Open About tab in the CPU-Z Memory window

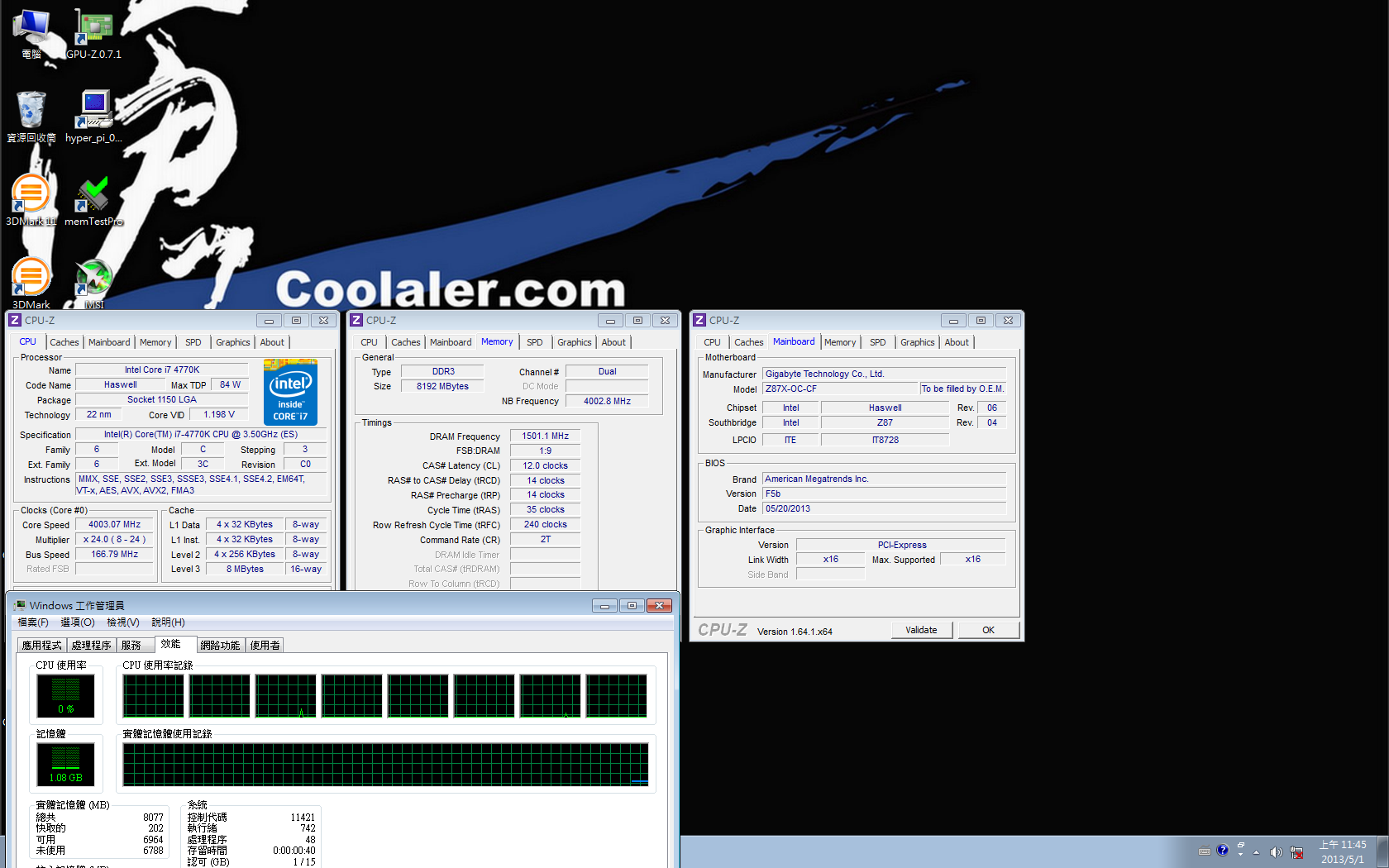click(613, 342)
